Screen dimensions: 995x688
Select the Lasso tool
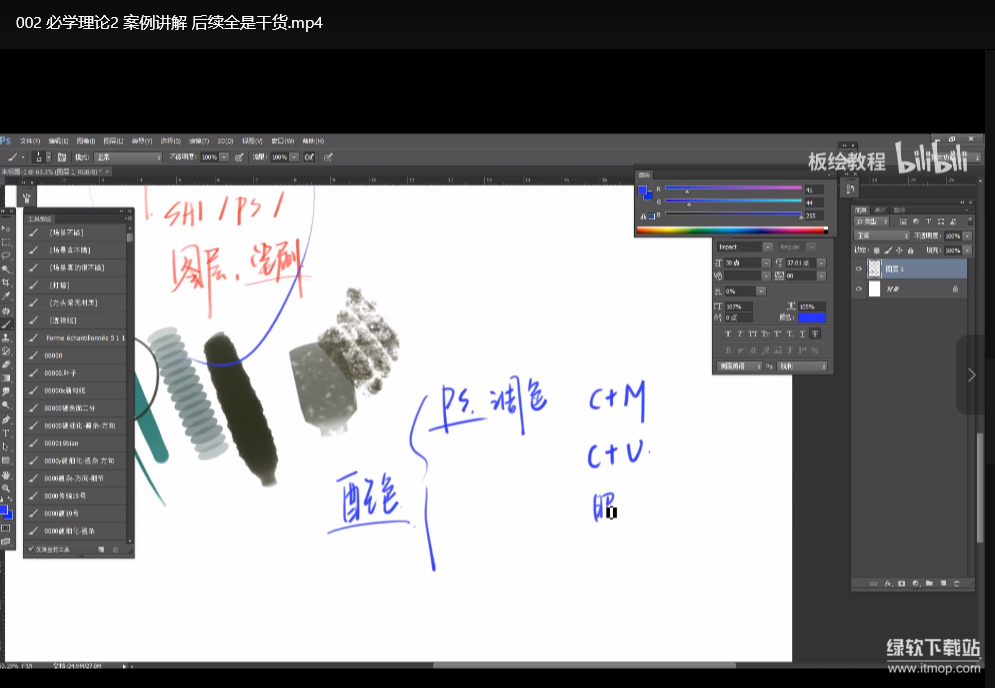[6, 255]
